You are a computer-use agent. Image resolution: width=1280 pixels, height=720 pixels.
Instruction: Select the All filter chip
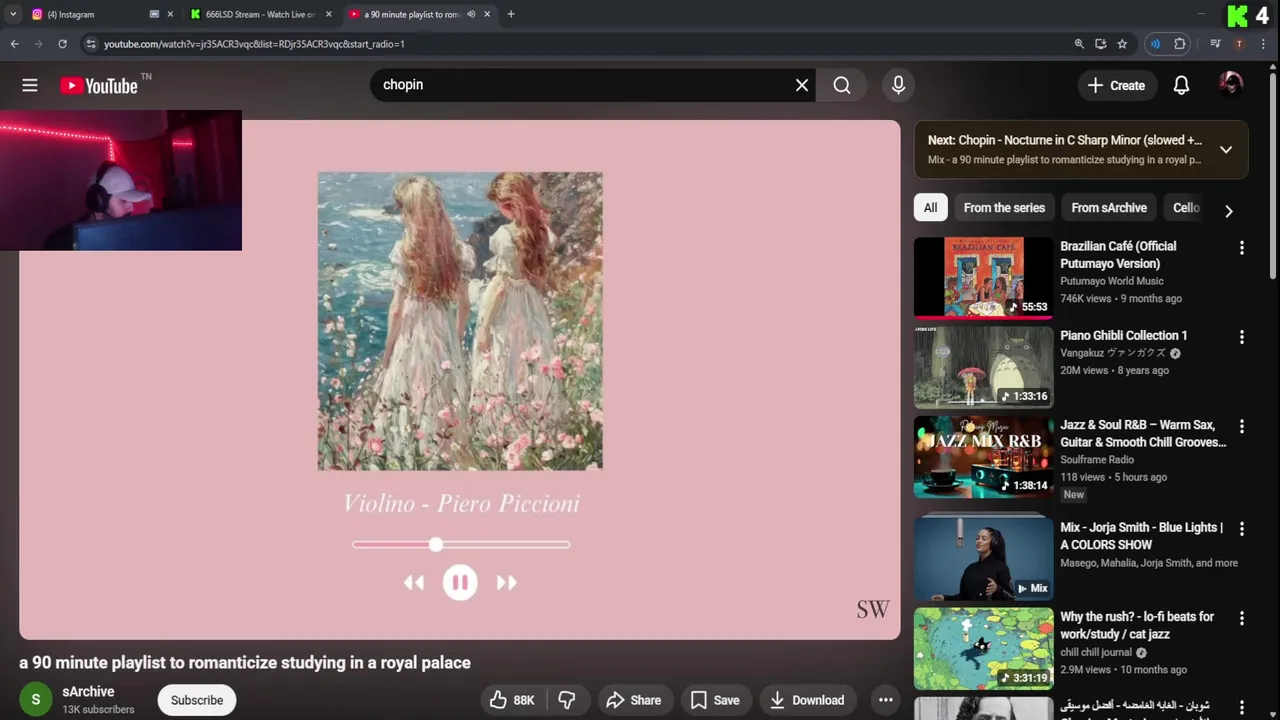coord(930,208)
